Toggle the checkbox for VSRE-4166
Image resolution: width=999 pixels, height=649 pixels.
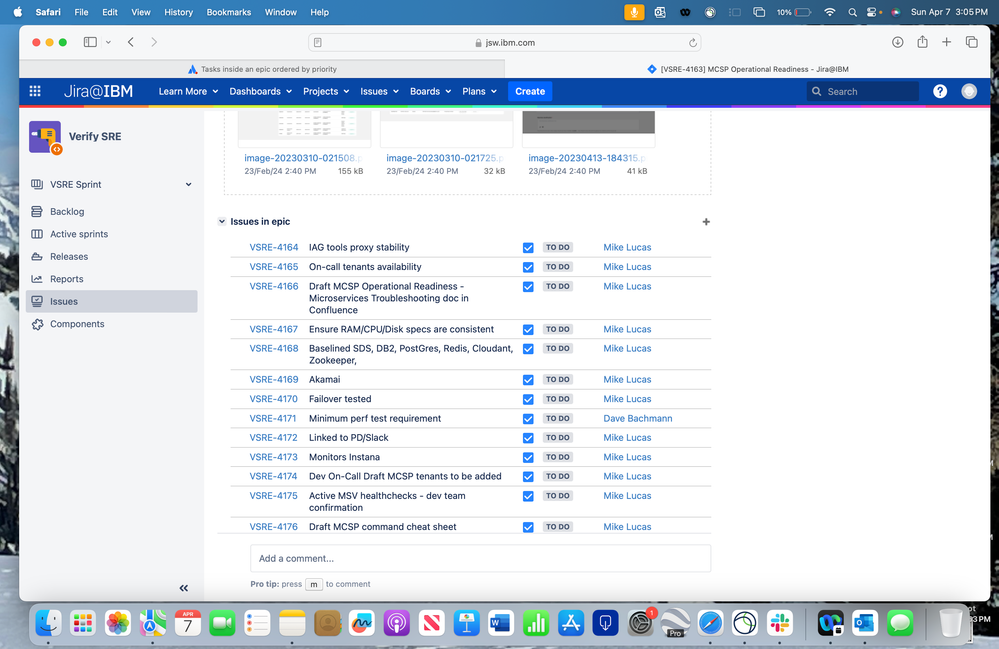click(528, 287)
